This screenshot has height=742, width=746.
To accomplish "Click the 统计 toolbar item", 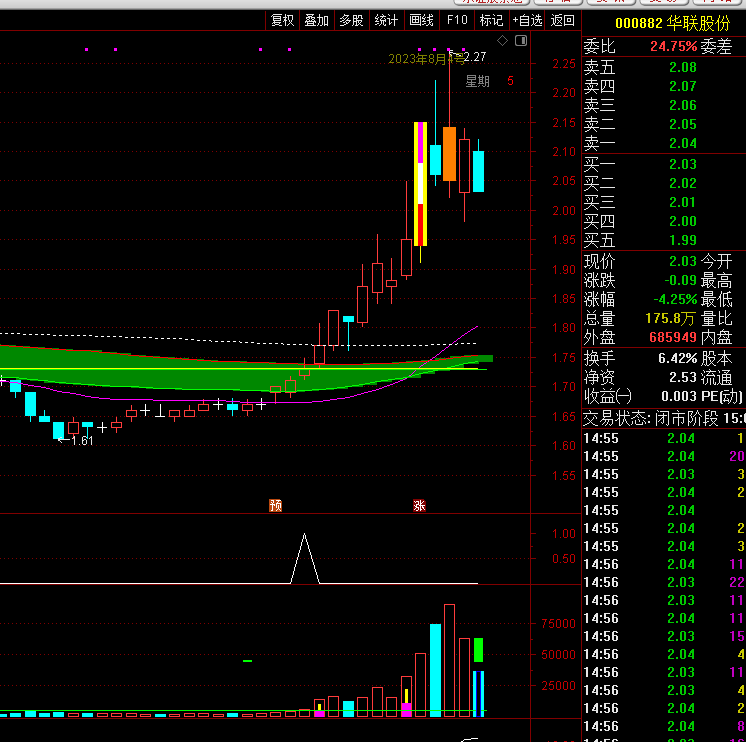I will [386, 20].
